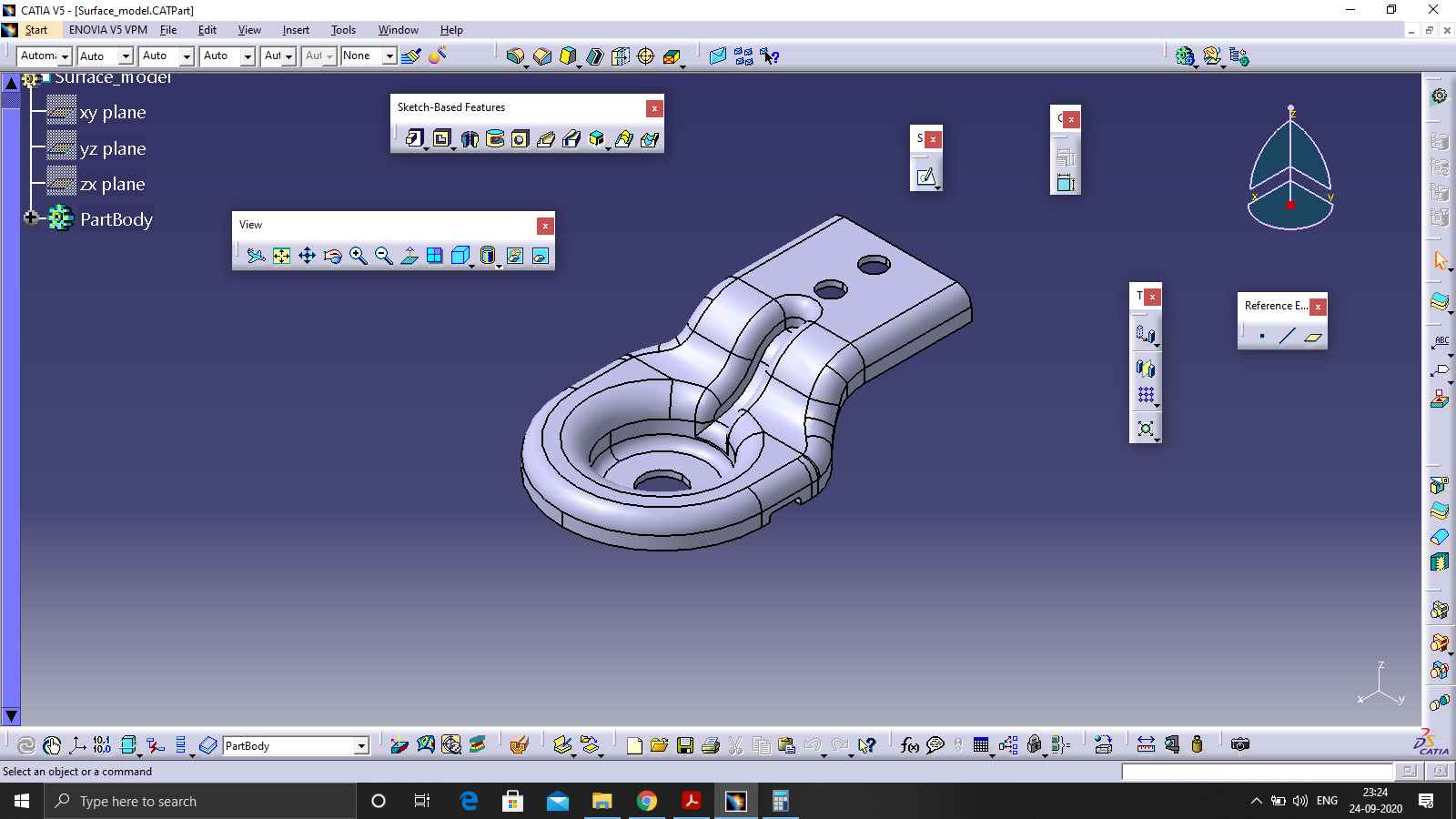Select the Shaft tool in Sketch-Based Features
This screenshot has height=819, width=1456.
[470, 138]
